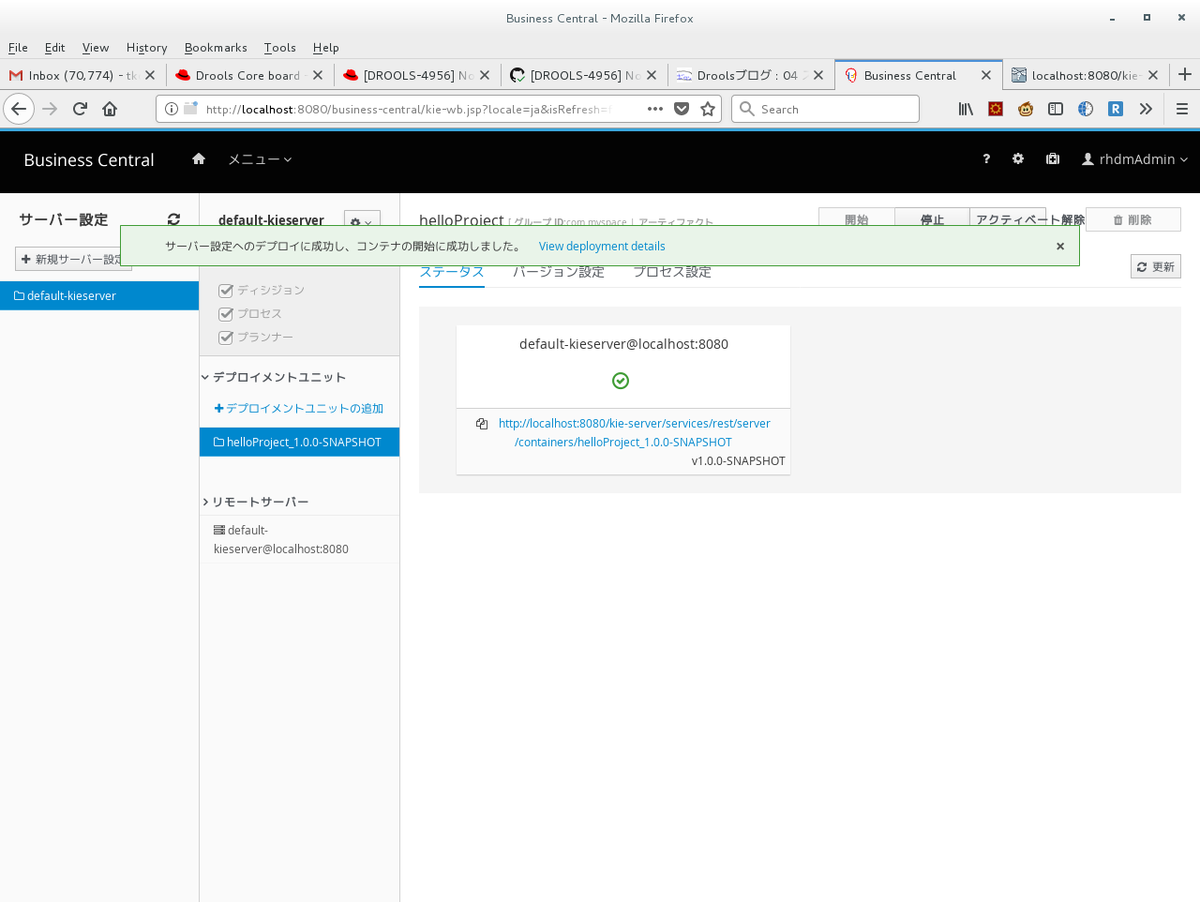Click the green container status check icon
The width and height of the screenshot is (1200, 902).
pos(621,381)
